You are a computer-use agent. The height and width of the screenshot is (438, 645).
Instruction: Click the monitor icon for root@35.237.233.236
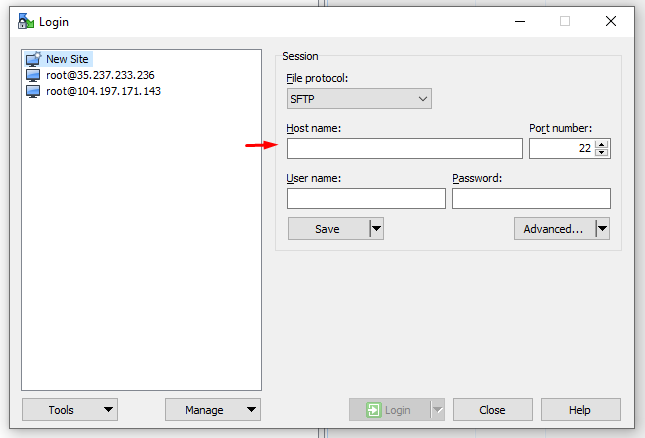pyautogui.click(x=33, y=75)
